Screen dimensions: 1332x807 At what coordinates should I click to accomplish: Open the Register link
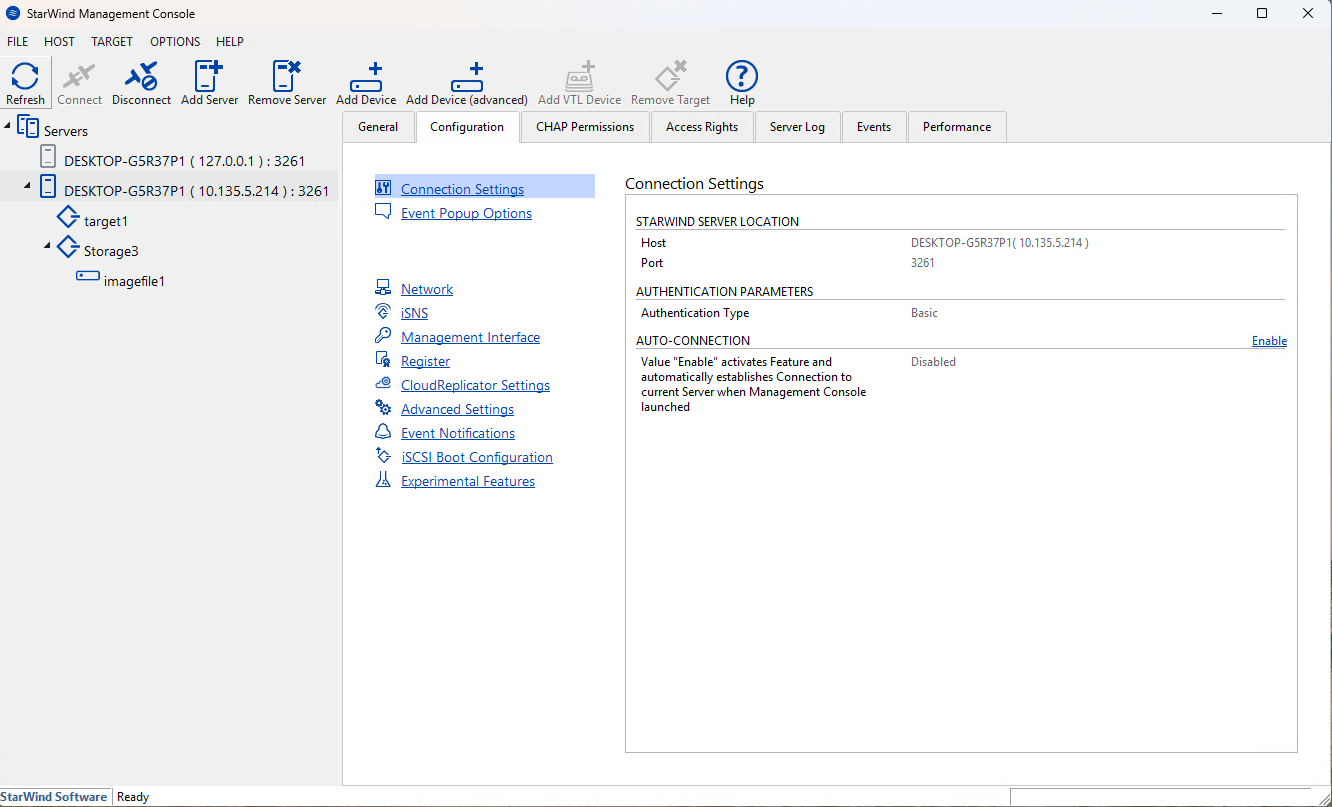[425, 361]
